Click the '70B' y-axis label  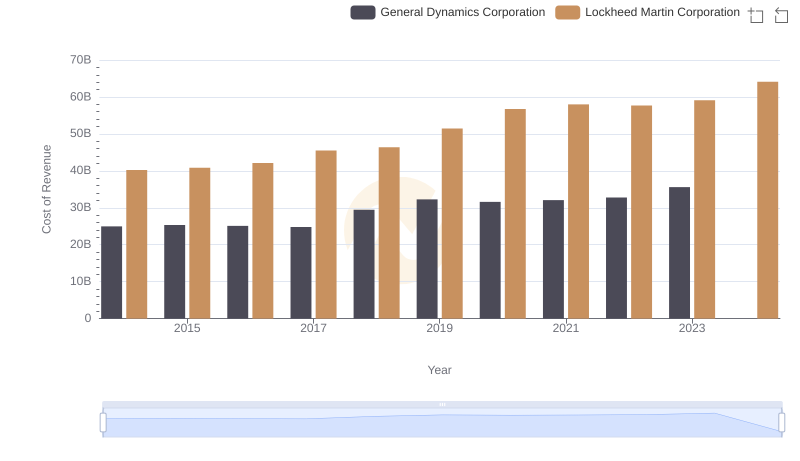(x=81, y=60)
